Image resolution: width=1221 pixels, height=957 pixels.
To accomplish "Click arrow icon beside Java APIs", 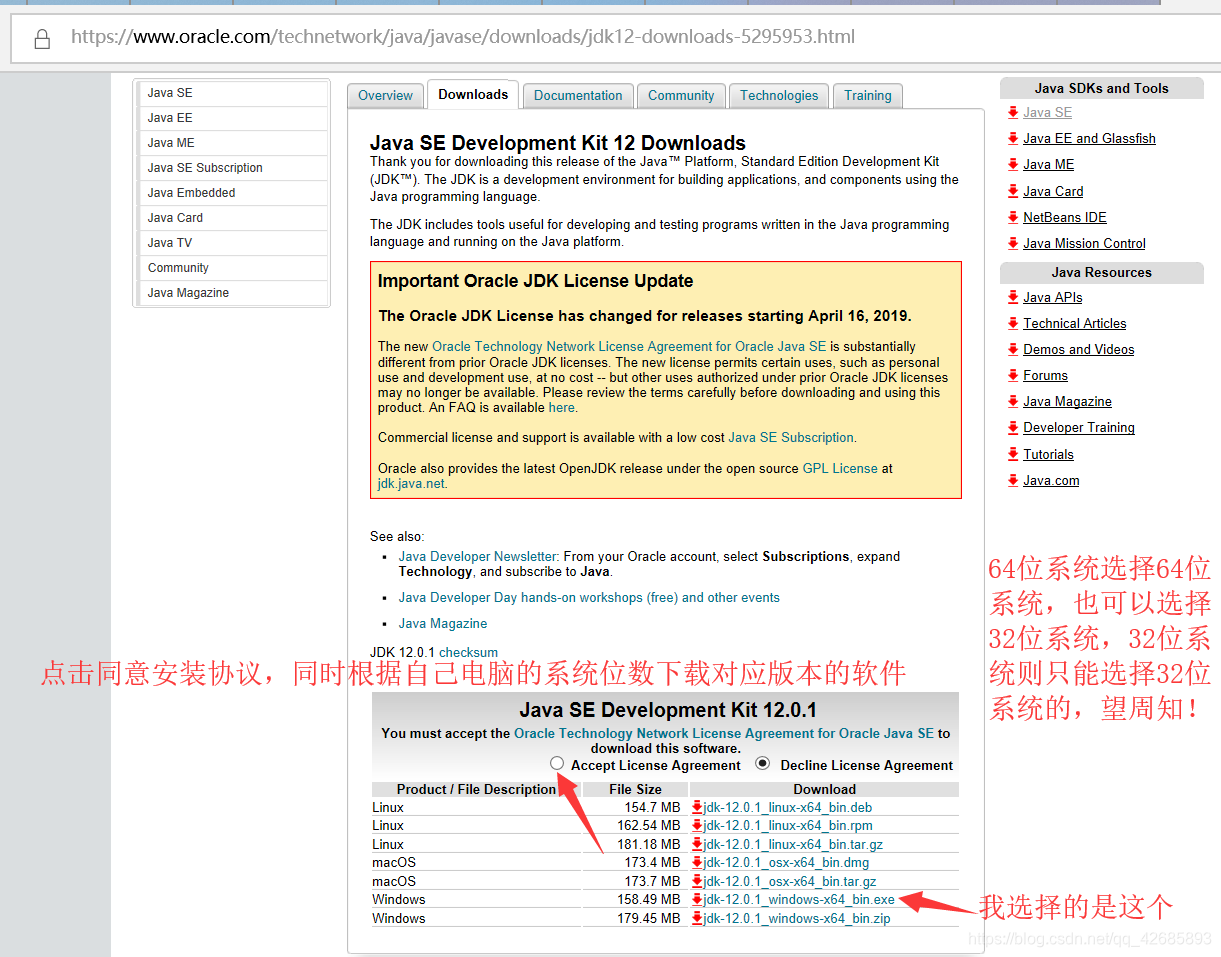I will [x=1013, y=297].
